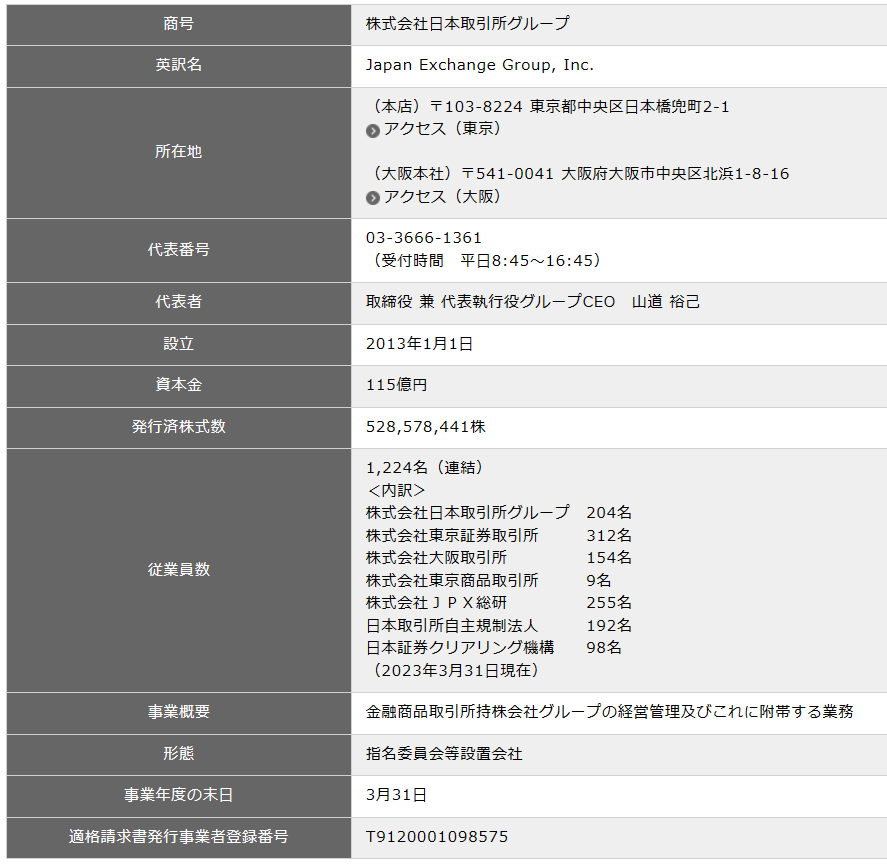Select the 株式会社ＪＰＸ総研 line
This screenshot has width=887, height=865.
pyautogui.click(x=436, y=603)
